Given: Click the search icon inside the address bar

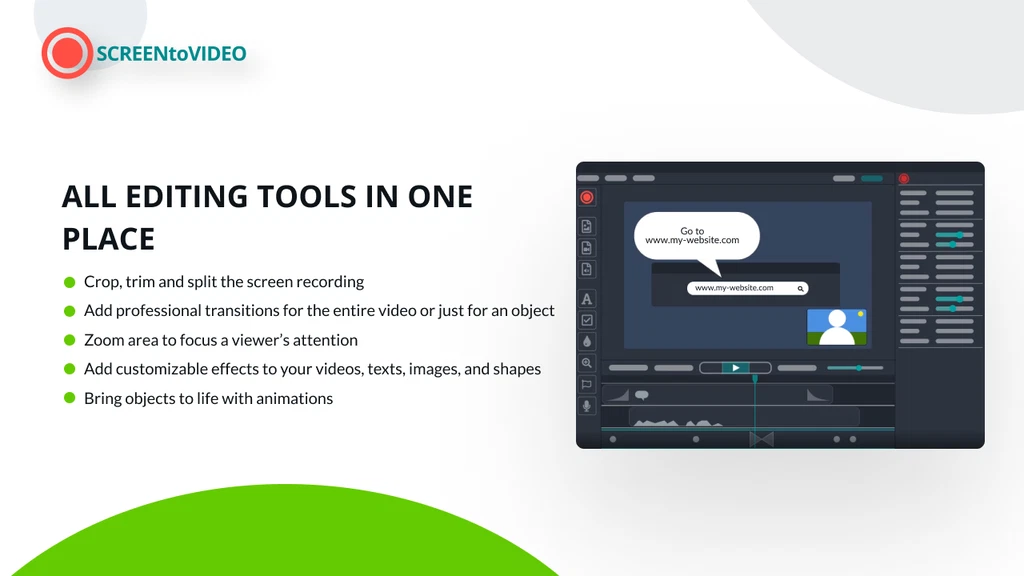Looking at the screenshot, I should [799, 288].
